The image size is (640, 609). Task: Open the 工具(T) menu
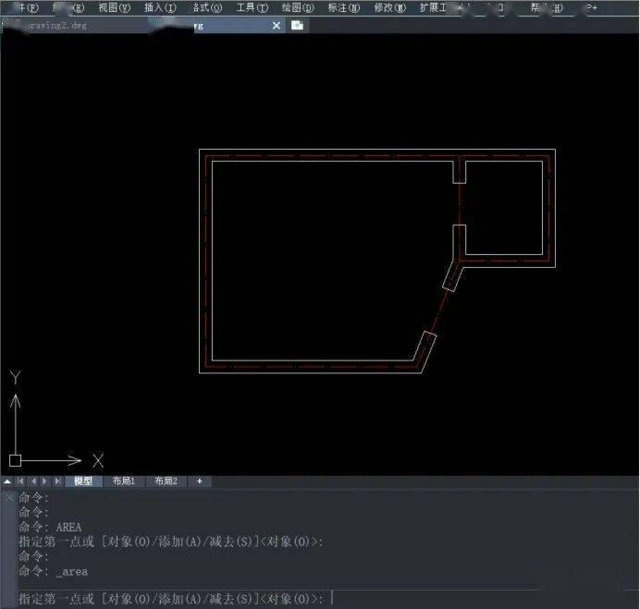click(252, 7)
